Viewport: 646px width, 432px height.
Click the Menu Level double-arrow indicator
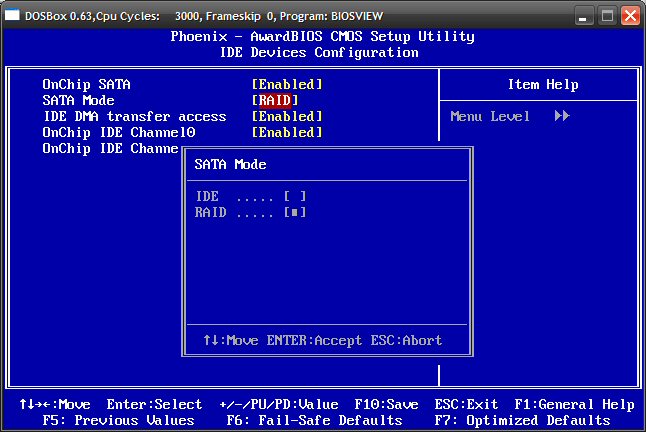(562, 116)
